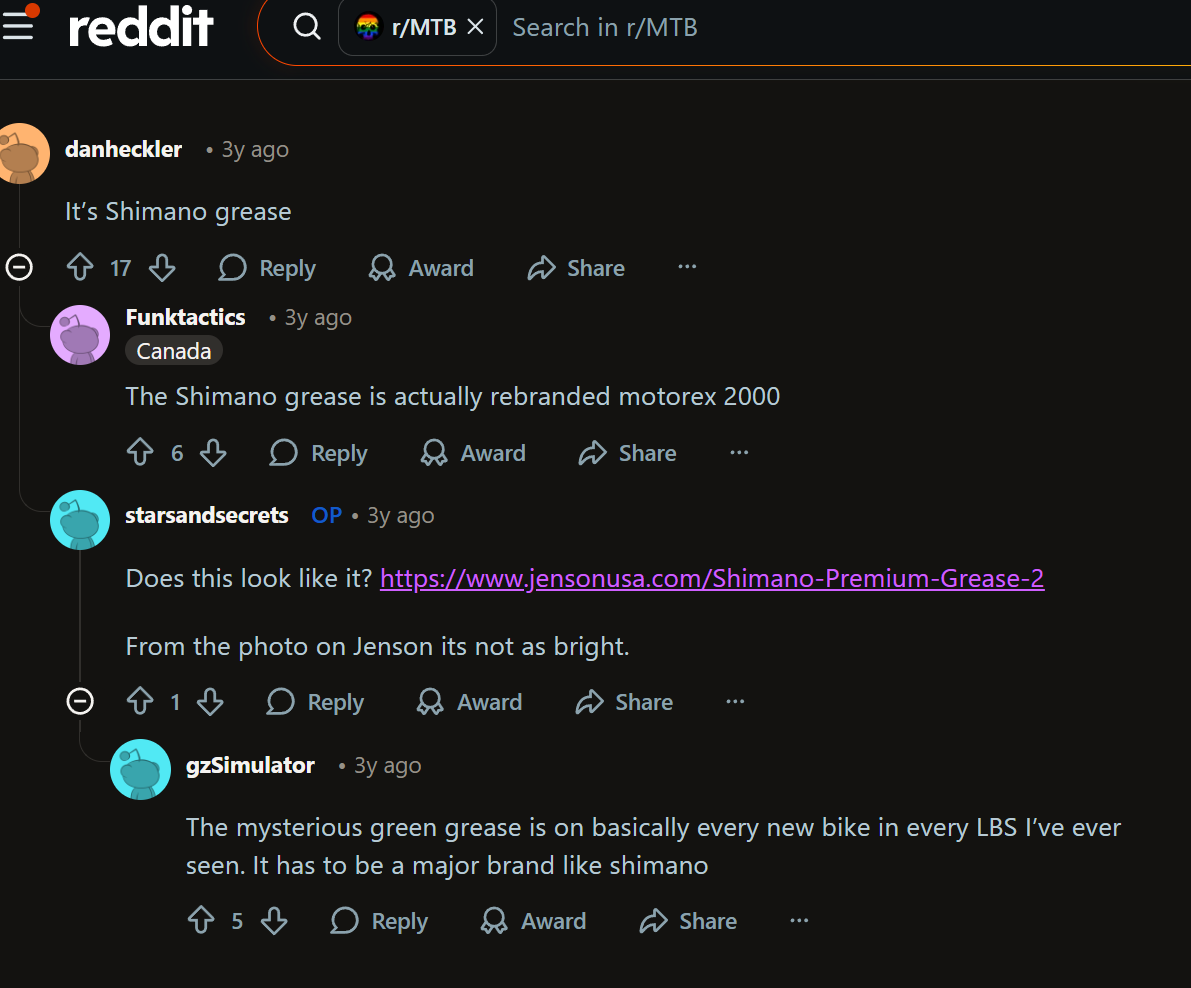The height and width of the screenshot is (988, 1191).
Task: Click Funktactics' purple avatar
Action: coord(80,335)
